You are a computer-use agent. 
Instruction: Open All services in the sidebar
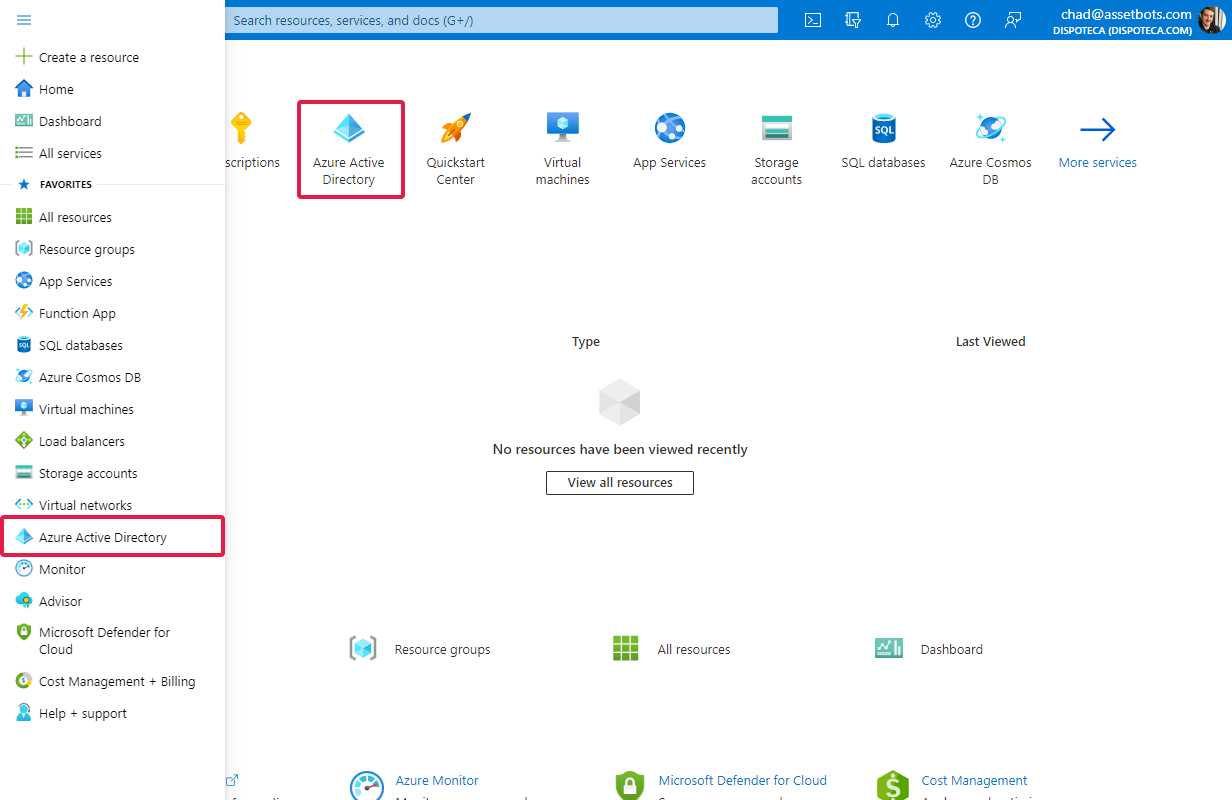[x=112, y=153]
